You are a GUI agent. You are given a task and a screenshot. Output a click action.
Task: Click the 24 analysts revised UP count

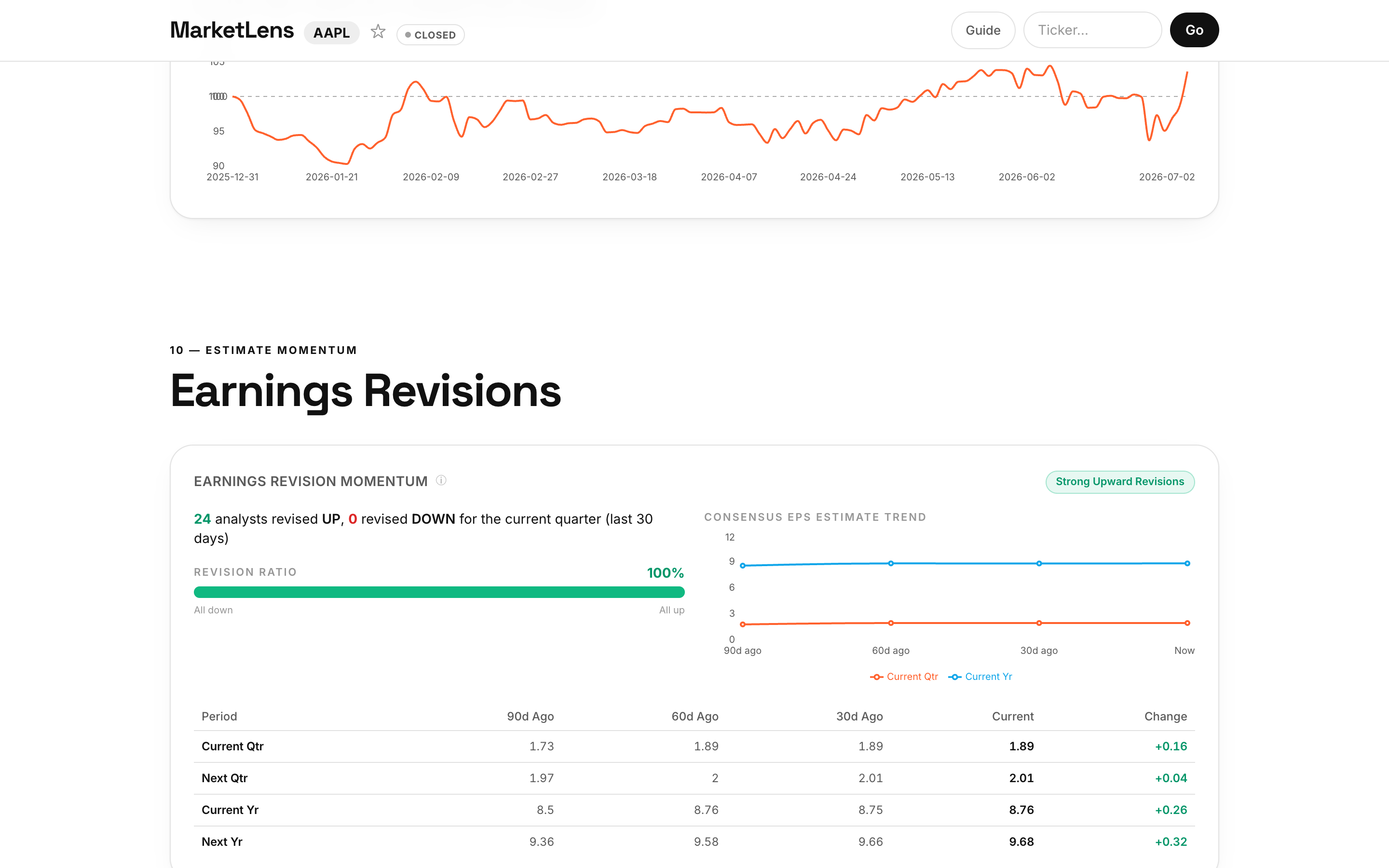click(202, 519)
